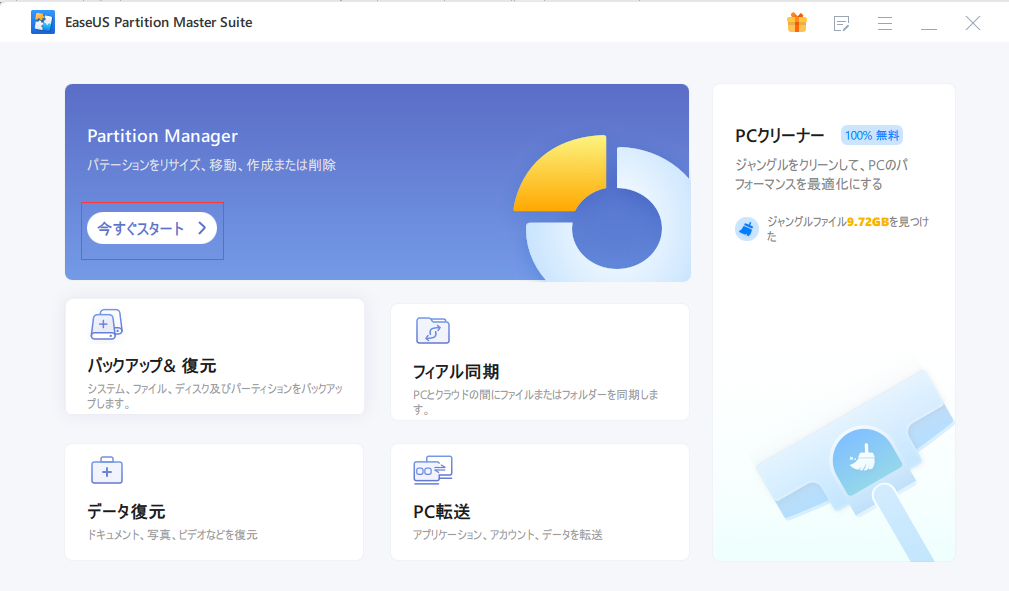Open the hamburger menu in the title bar
1009x591 pixels.
click(x=884, y=22)
